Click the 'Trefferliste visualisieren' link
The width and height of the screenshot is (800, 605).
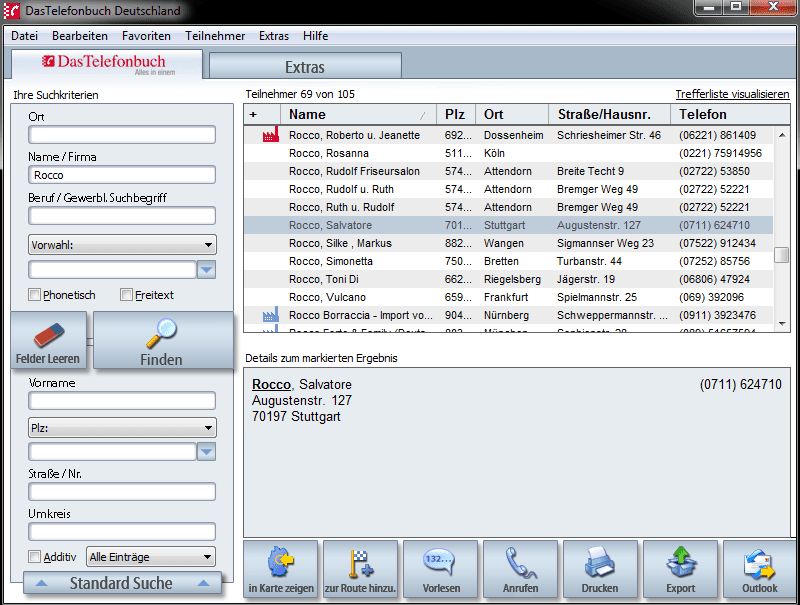pos(732,94)
